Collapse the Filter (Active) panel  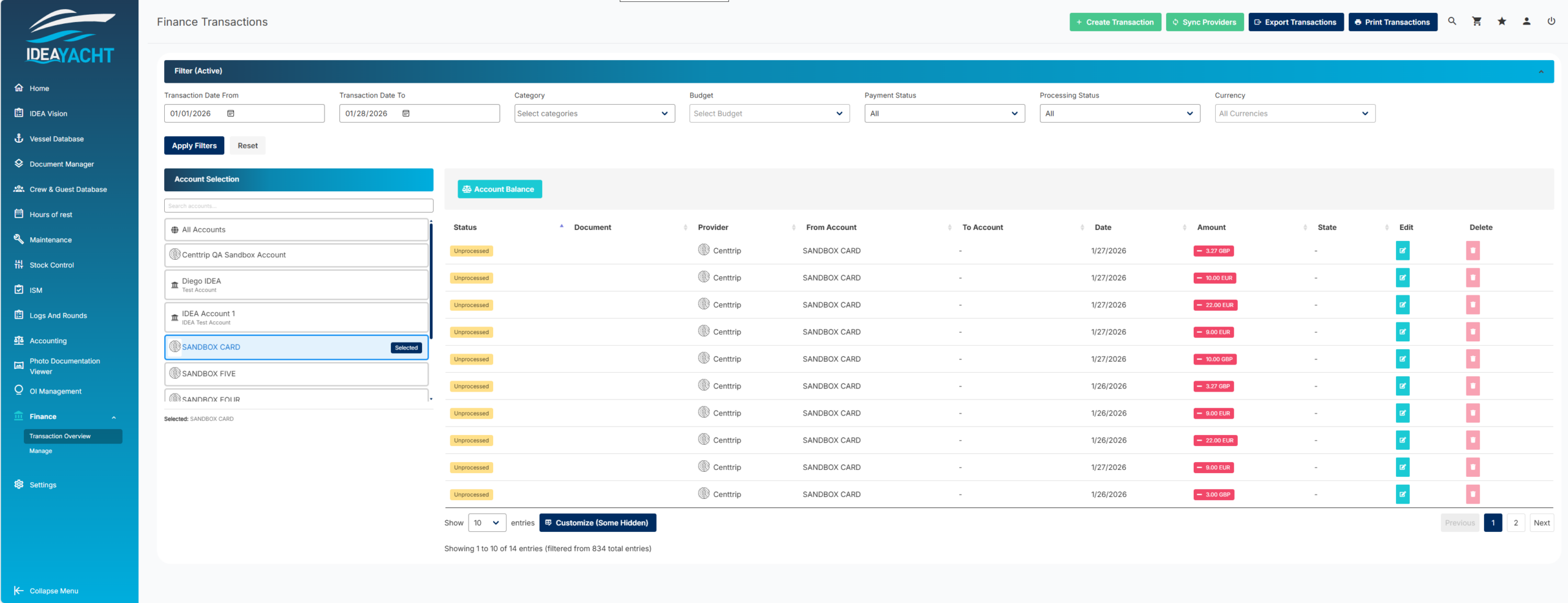[x=1541, y=72]
